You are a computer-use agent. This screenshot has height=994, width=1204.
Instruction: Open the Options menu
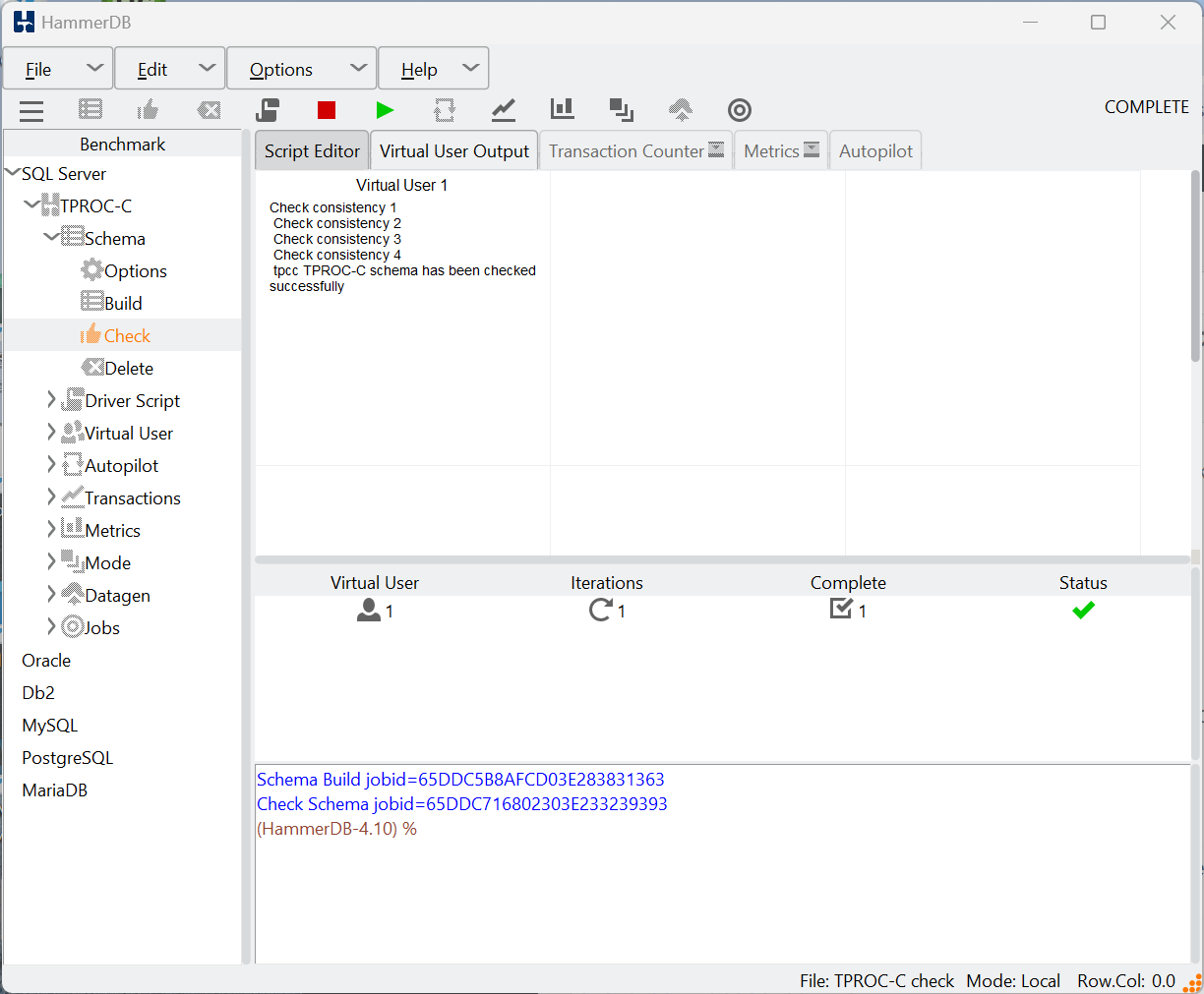click(302, 69)
